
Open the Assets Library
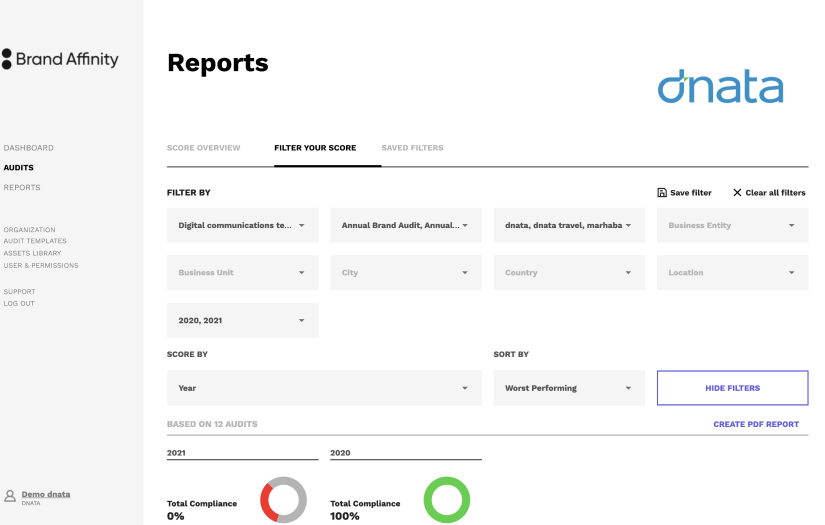[32, 253]
